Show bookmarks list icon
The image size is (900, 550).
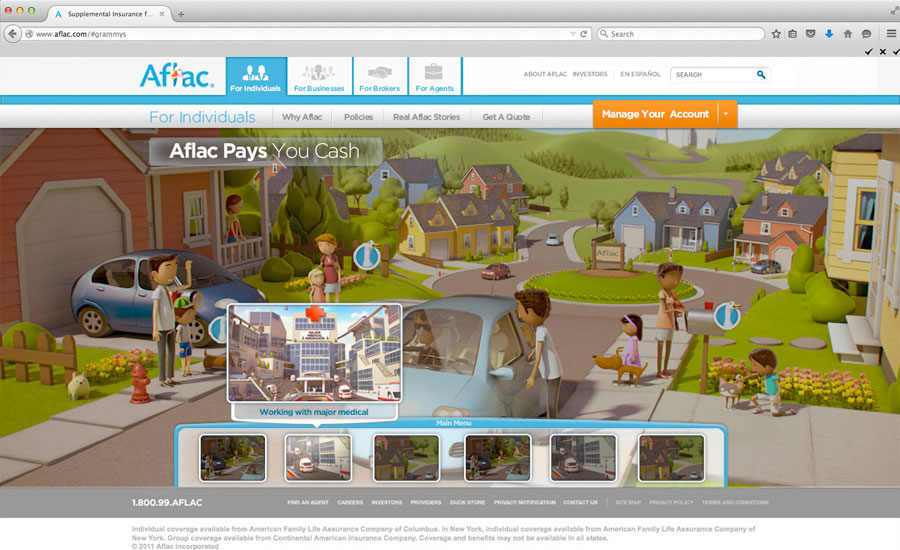pos(793,34)
